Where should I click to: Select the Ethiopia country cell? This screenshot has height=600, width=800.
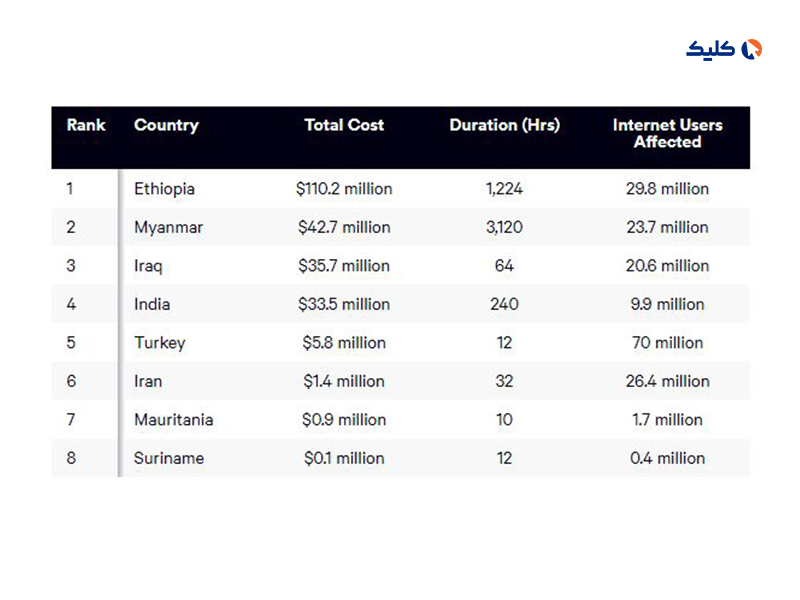click(x=164, y=189)
